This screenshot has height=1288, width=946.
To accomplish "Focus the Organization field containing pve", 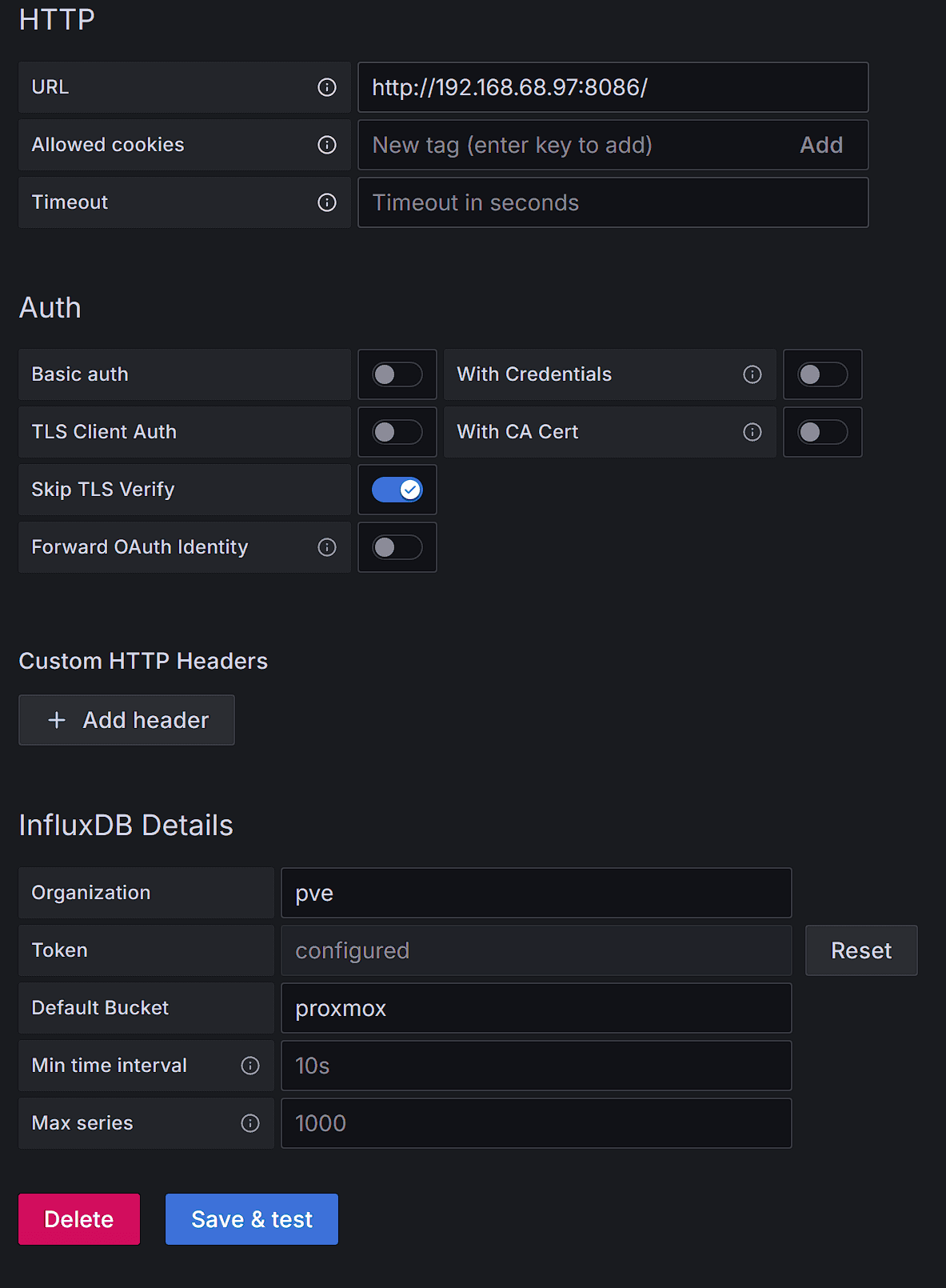I will pos(537,893).
